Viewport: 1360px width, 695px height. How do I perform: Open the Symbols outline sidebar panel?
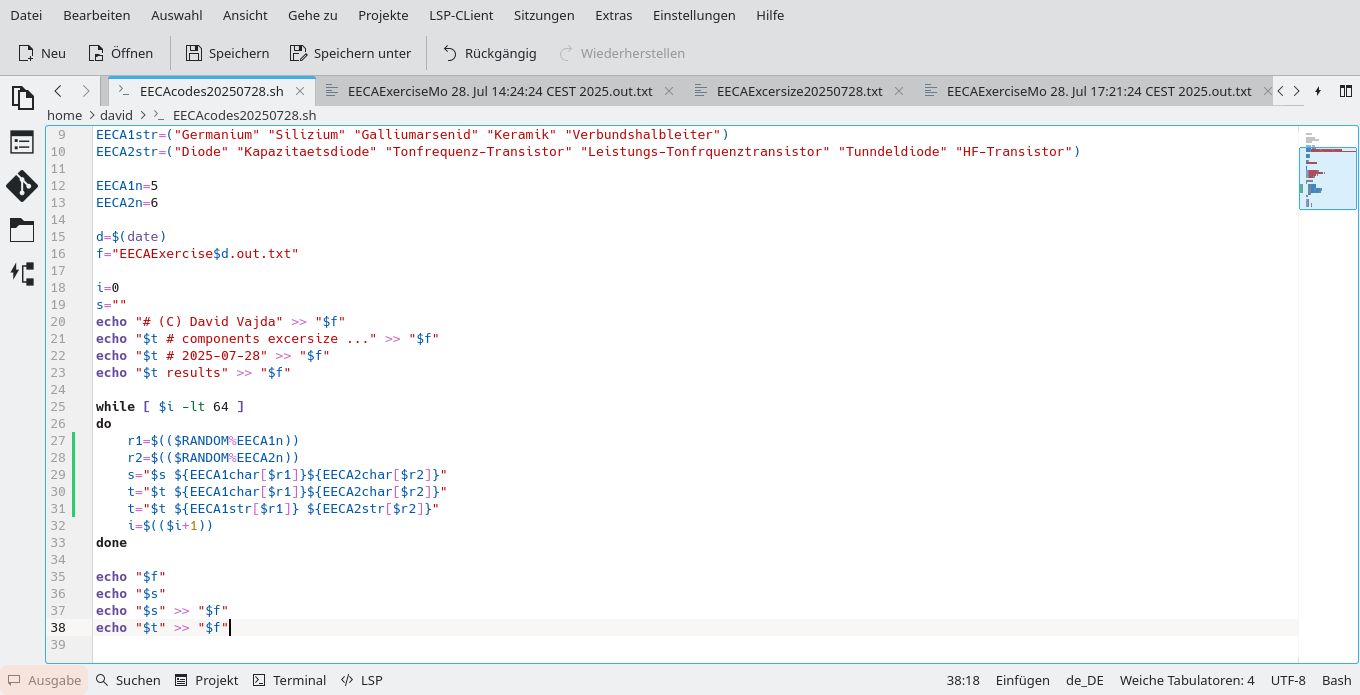coord(22,143)
